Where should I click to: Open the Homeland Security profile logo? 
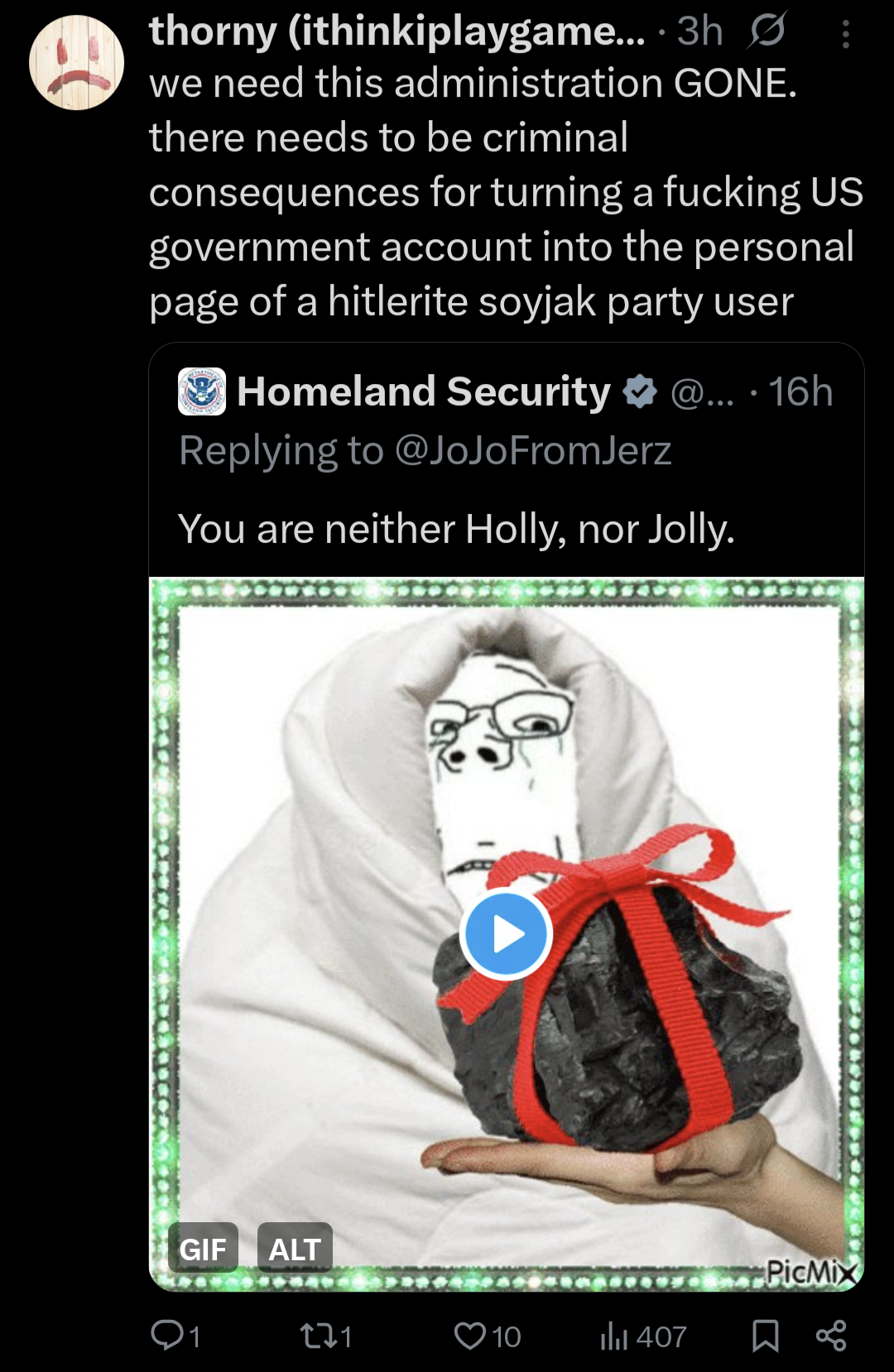coord(202,391)
